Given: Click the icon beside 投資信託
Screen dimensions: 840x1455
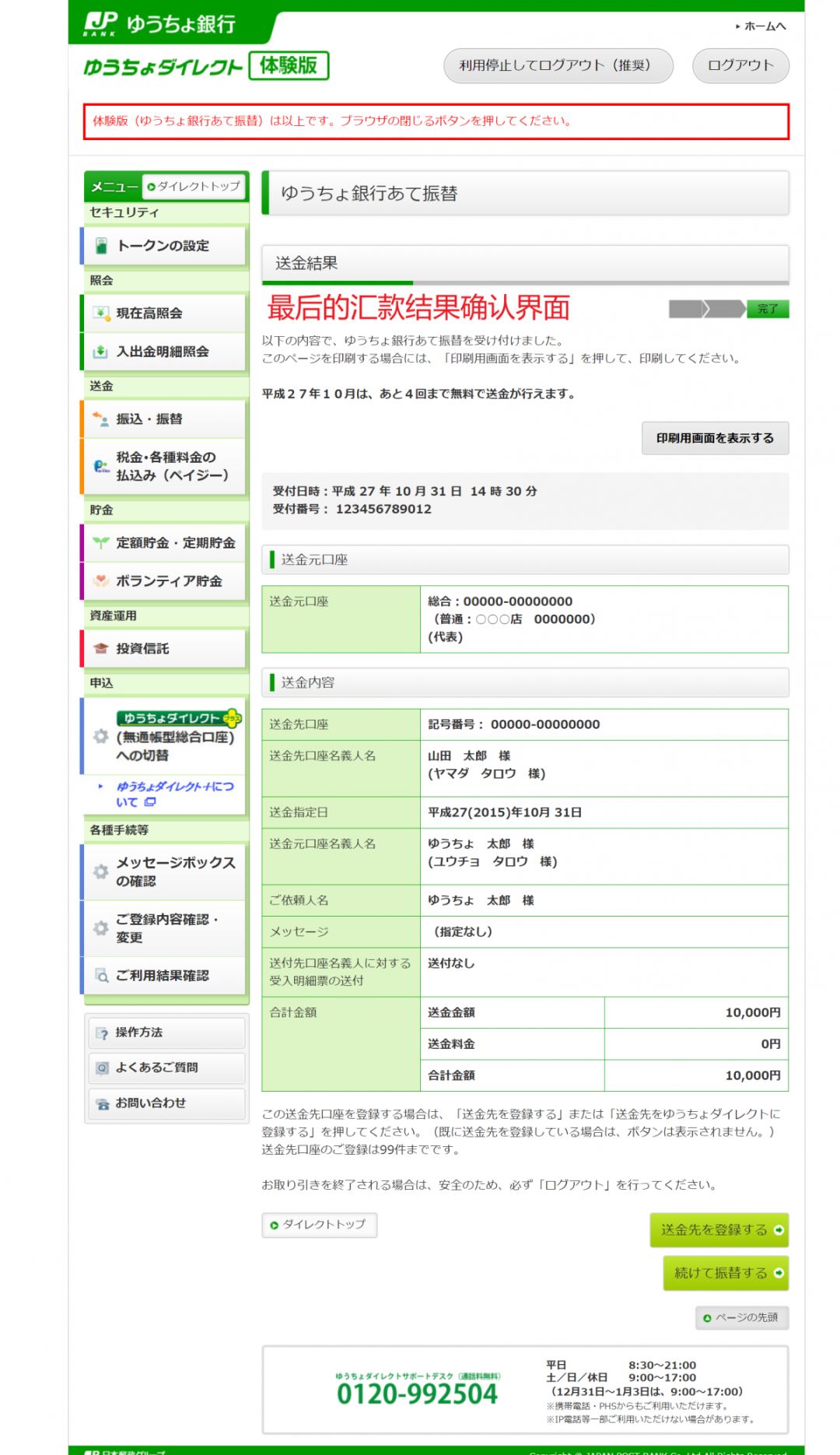Looking at the screenshot, I should coord(101,648).
